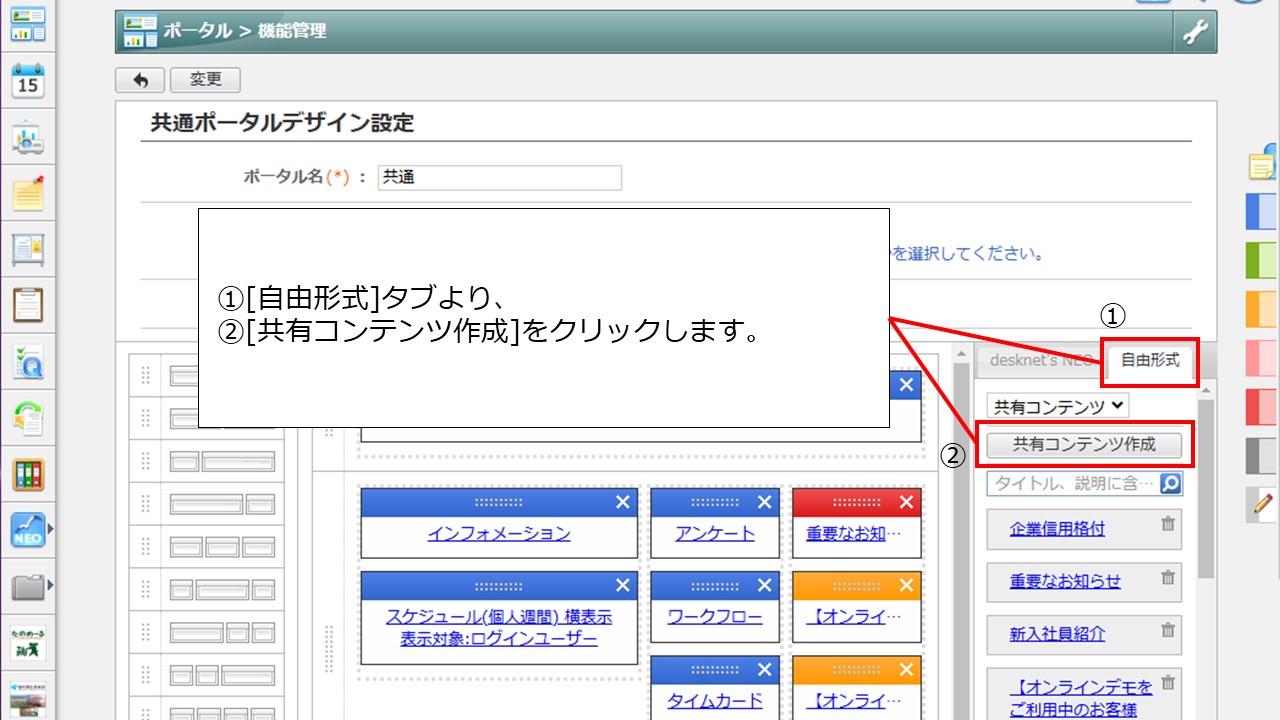Open the たのめーる sidebar icon
Screen dimensions: 1280x720
tap(28, 642)
